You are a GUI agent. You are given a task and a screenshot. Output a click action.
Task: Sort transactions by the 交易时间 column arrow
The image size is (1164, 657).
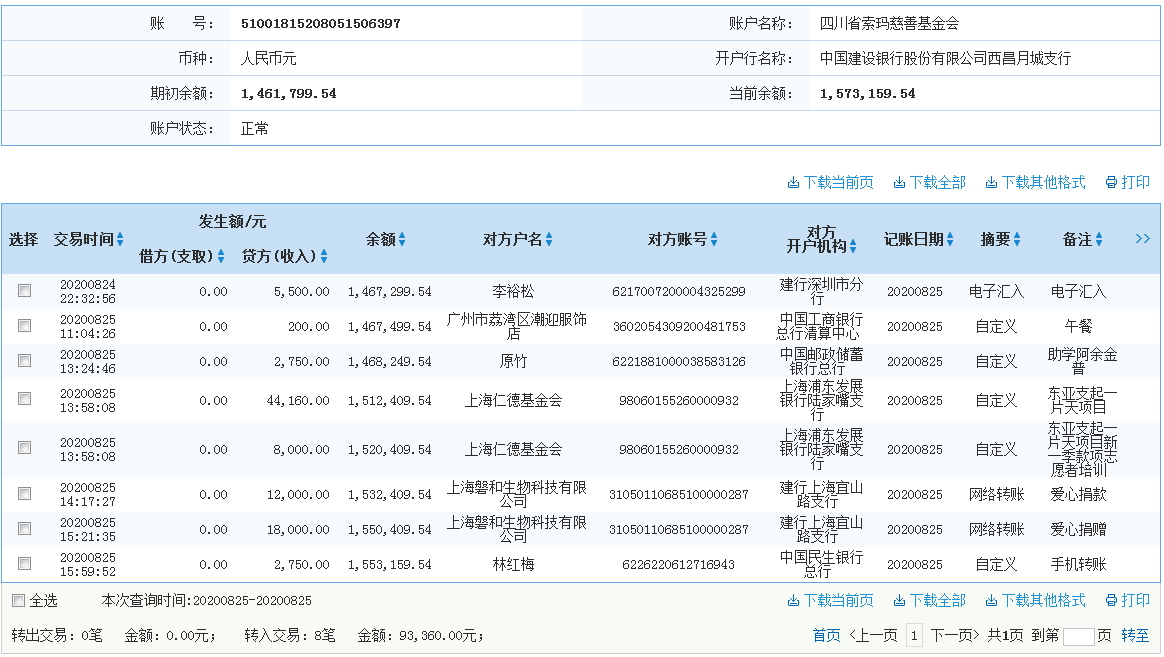[118, 240]
